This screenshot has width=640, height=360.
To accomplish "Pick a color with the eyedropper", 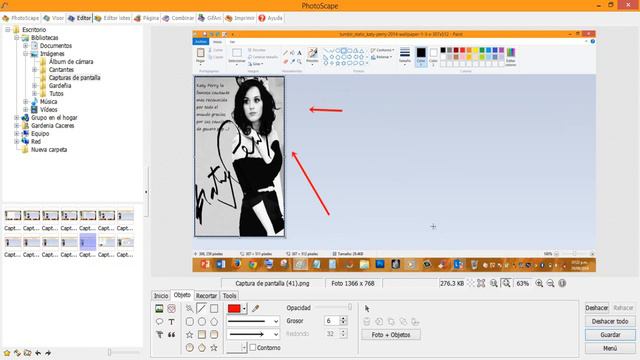I will coord(256,309).
